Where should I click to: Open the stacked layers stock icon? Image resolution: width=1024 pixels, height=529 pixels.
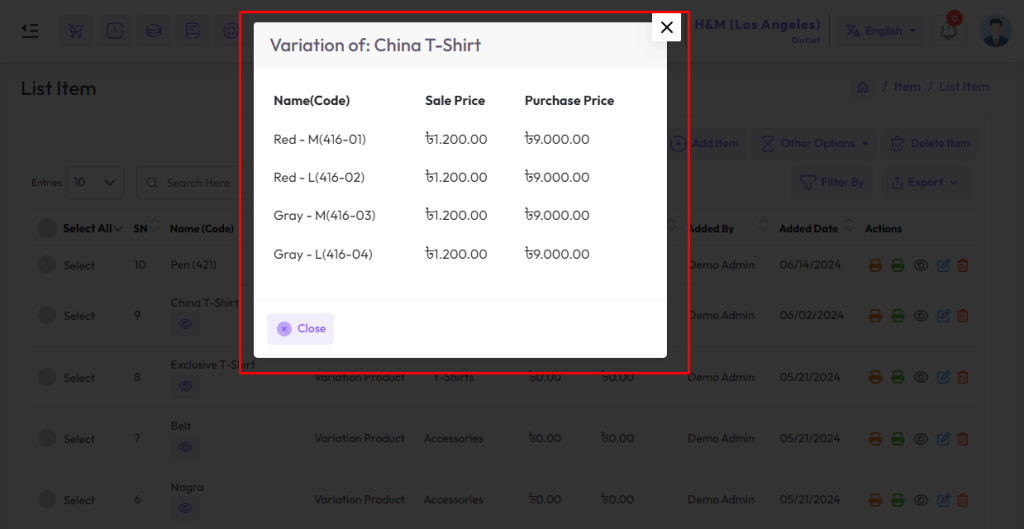point(154,31)
